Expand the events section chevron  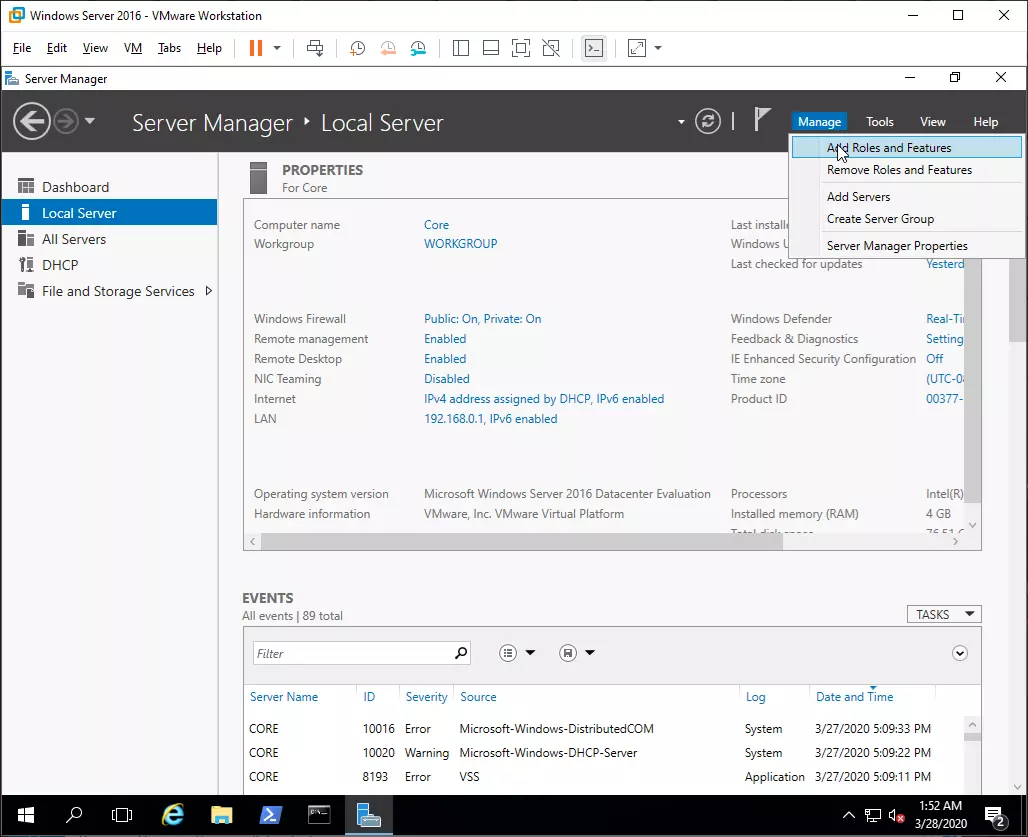[960, 653]
